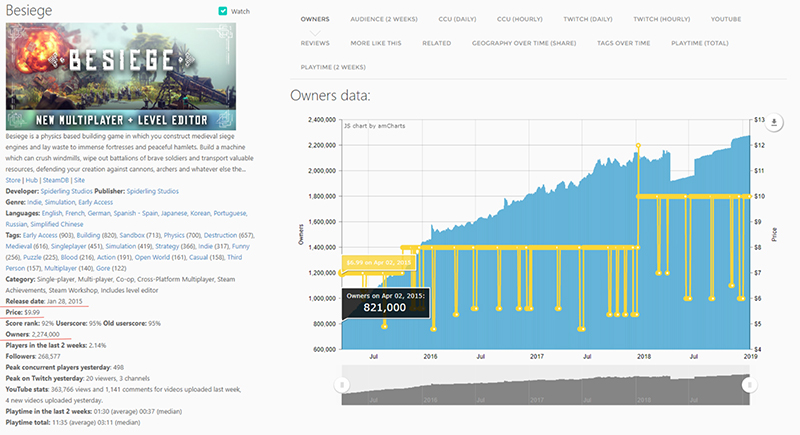Click the Japanese language link
The image size is (800, 435).
[174, 213]
